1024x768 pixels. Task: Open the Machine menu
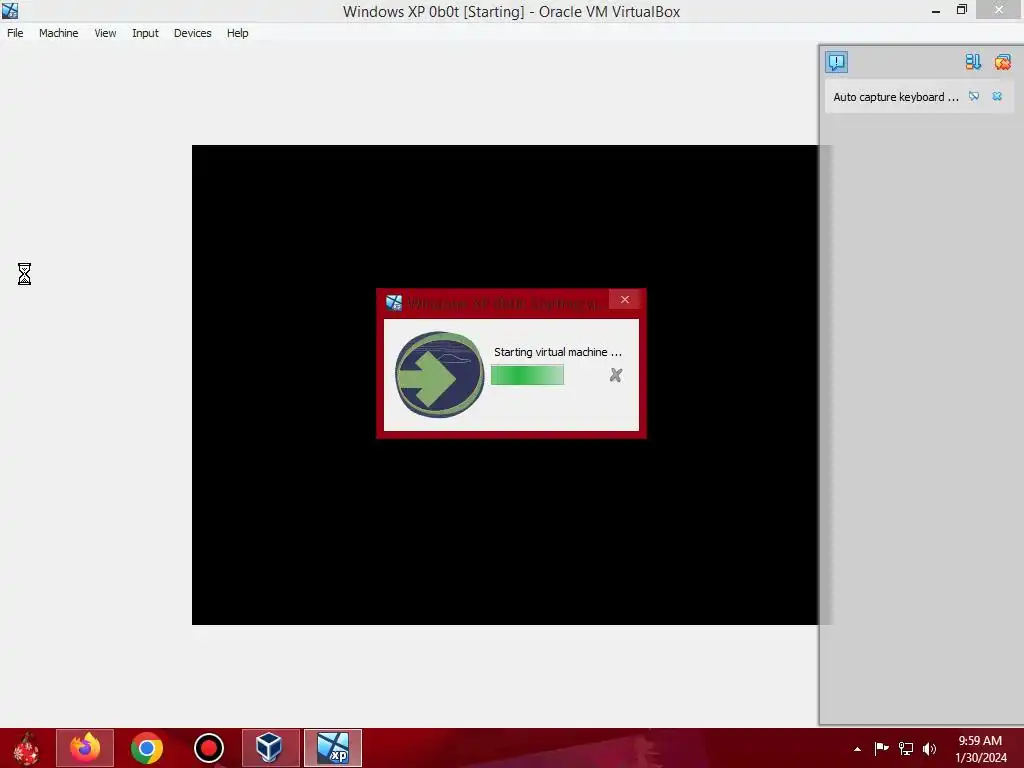click(58, 33)
